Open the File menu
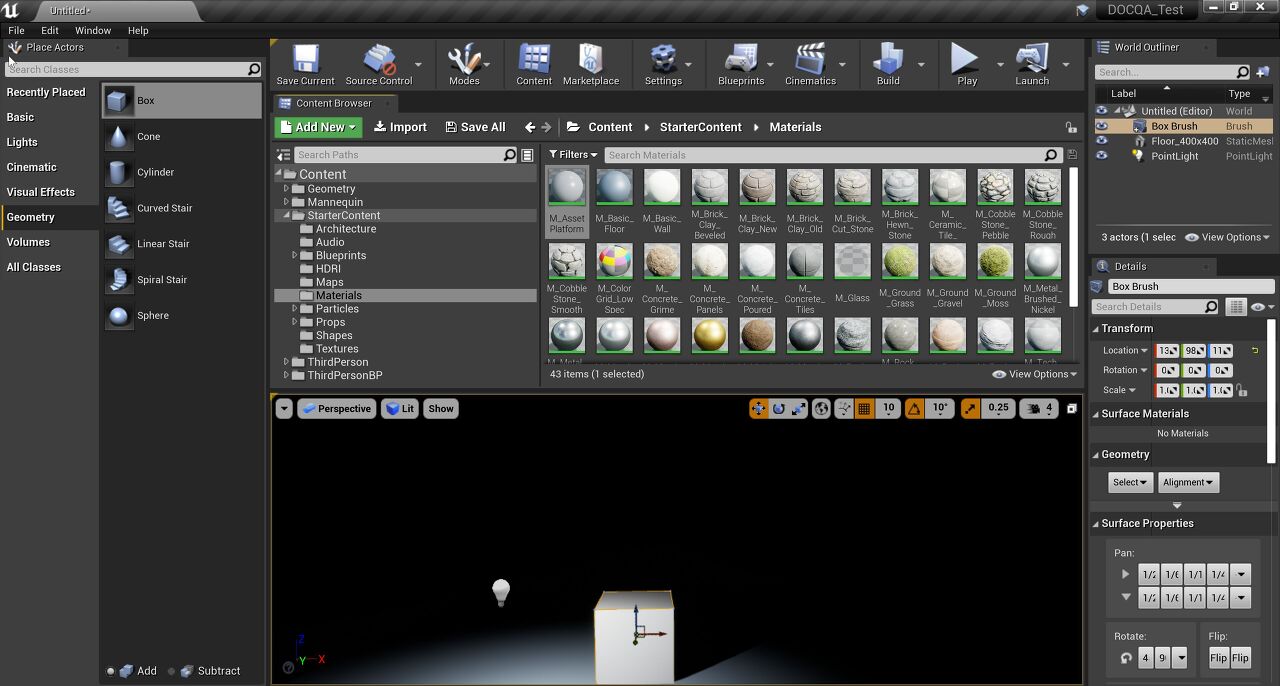This screenshot has width=1280, height=686. [16, 30]
